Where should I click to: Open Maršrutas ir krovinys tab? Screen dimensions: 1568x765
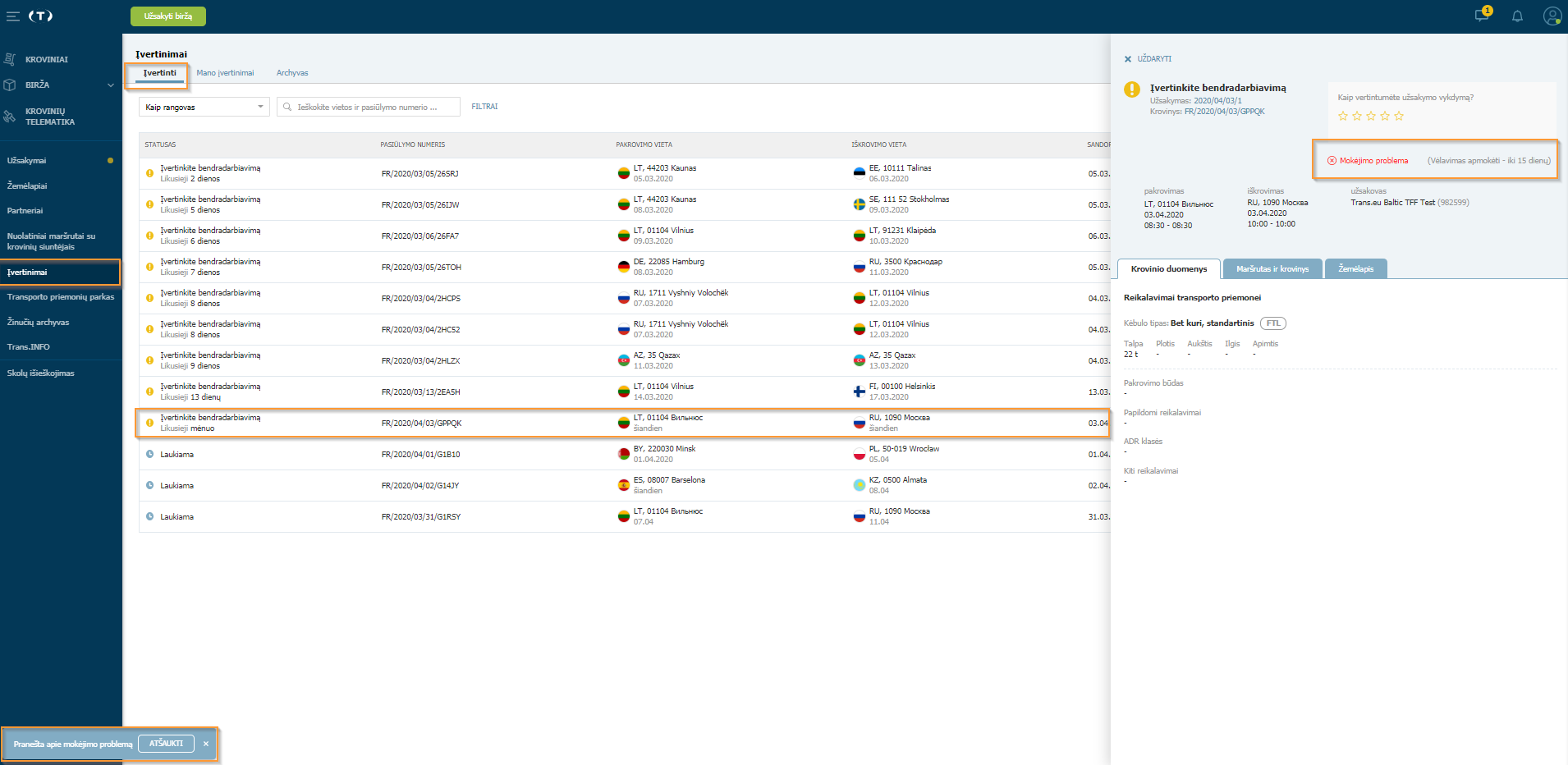click(x=1272, y=269)
